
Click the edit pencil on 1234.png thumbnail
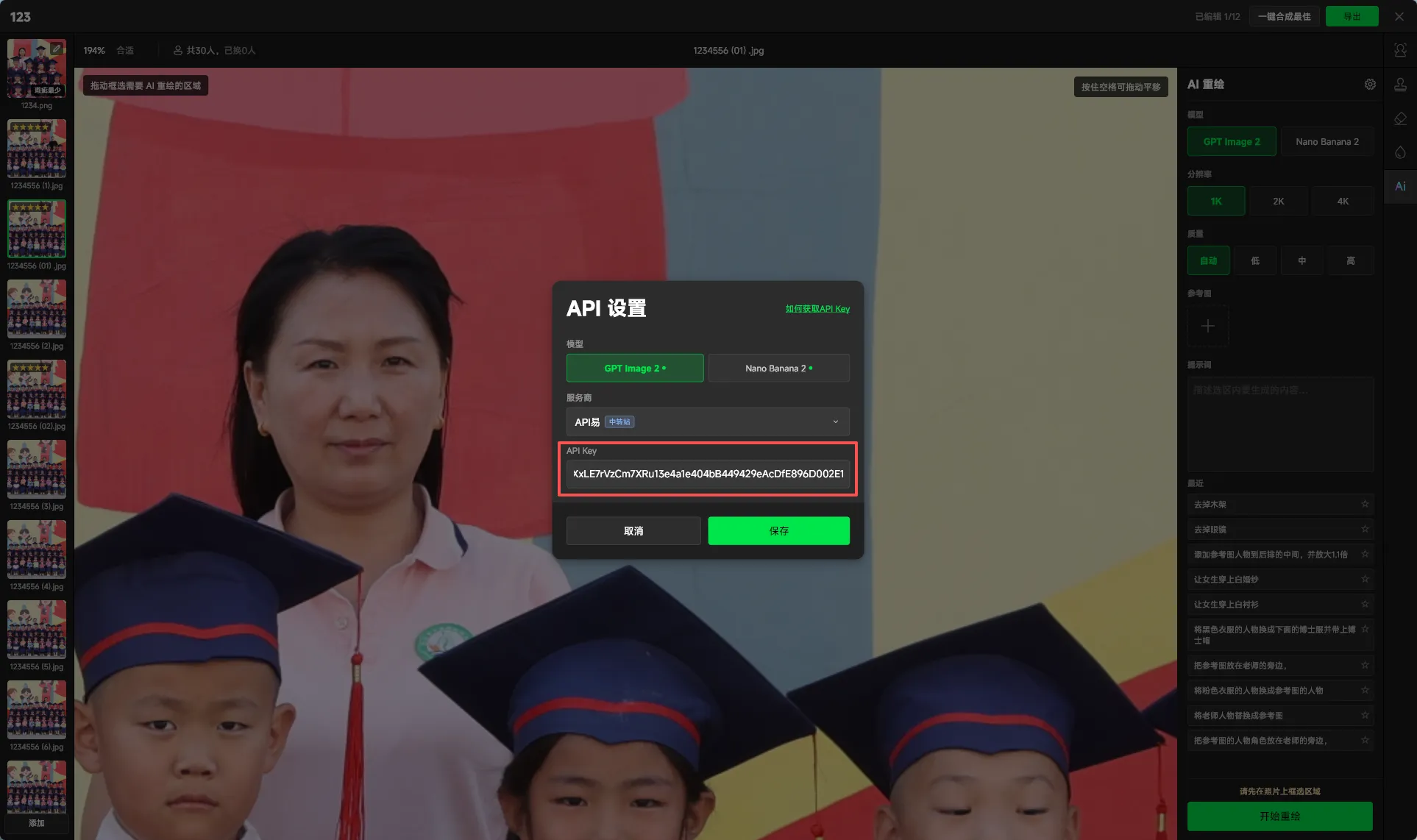[57, 49]
